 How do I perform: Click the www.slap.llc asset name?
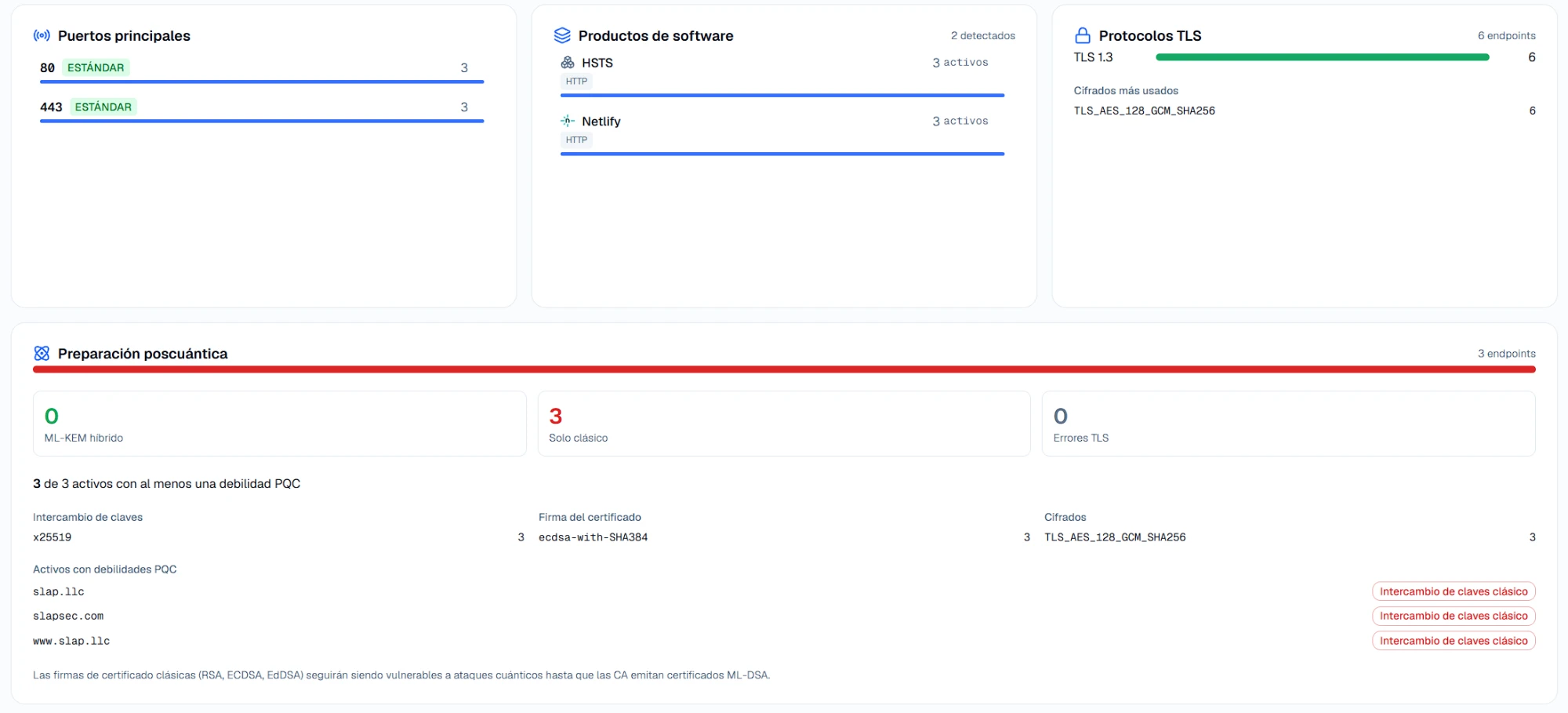[x=71, y=642]
